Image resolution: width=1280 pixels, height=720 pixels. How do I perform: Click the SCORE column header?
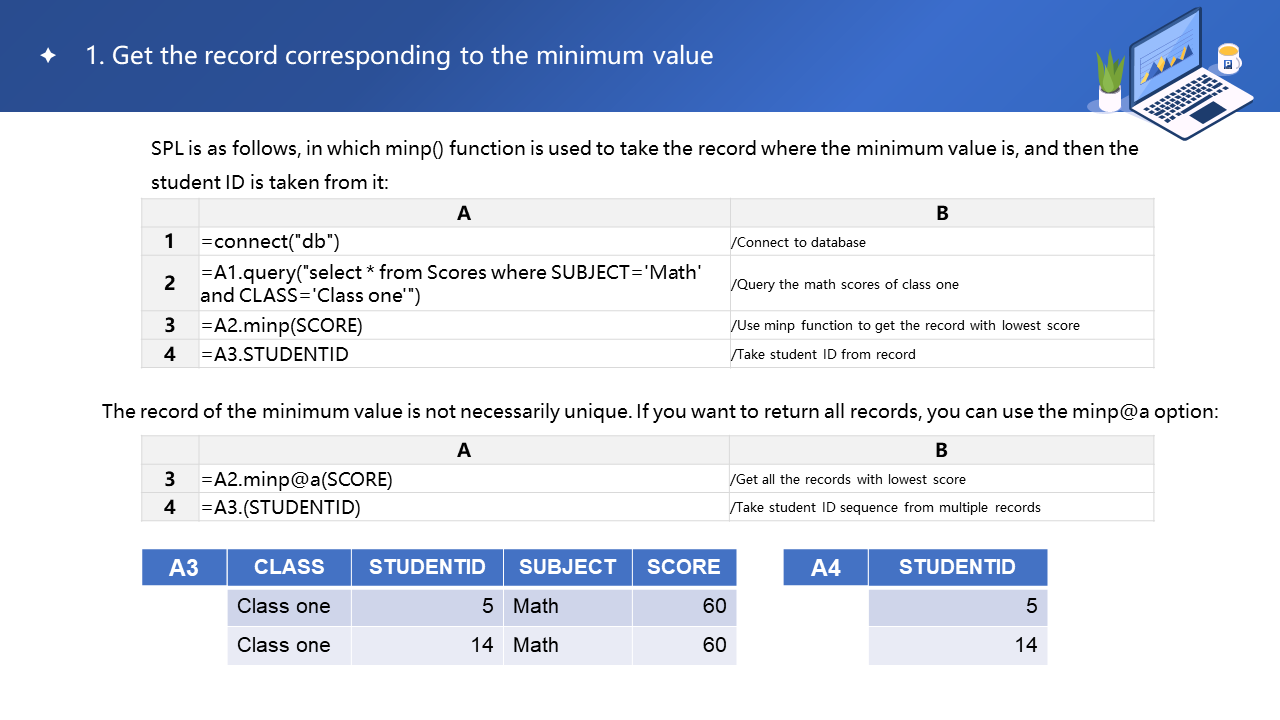pos(684,567)
